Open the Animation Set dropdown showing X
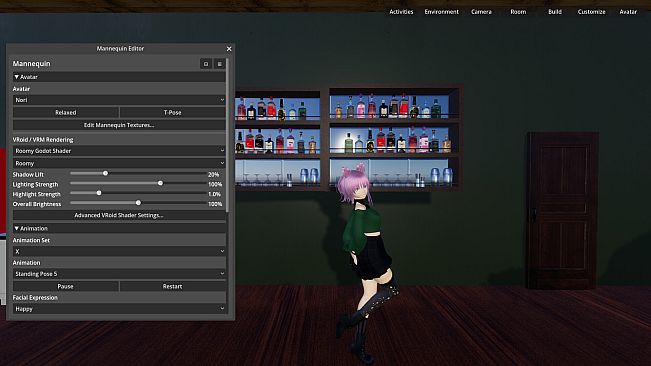Image resolution: width=651 pixels, height=366 pixels. [x=119, y=251]
